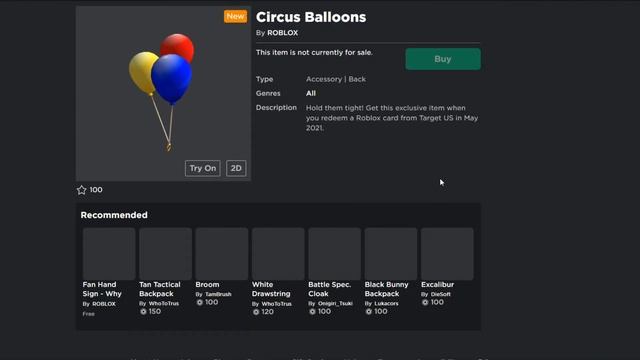Image resolution: width=640 pixels, height=360 pixels.
Task: Click the Black Bunny Backpack title
Action: [386, 289]
